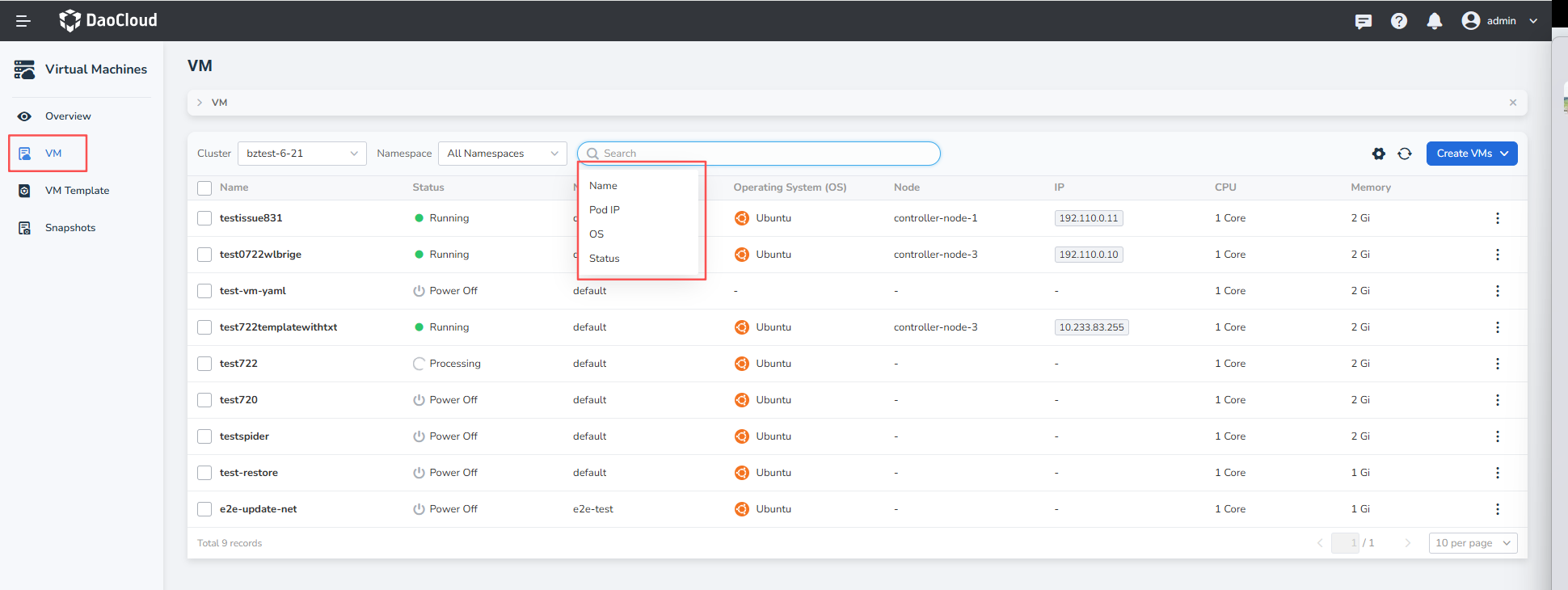
Task: Open the test722templatewithtxt VM link
Action: click(278, 327)
